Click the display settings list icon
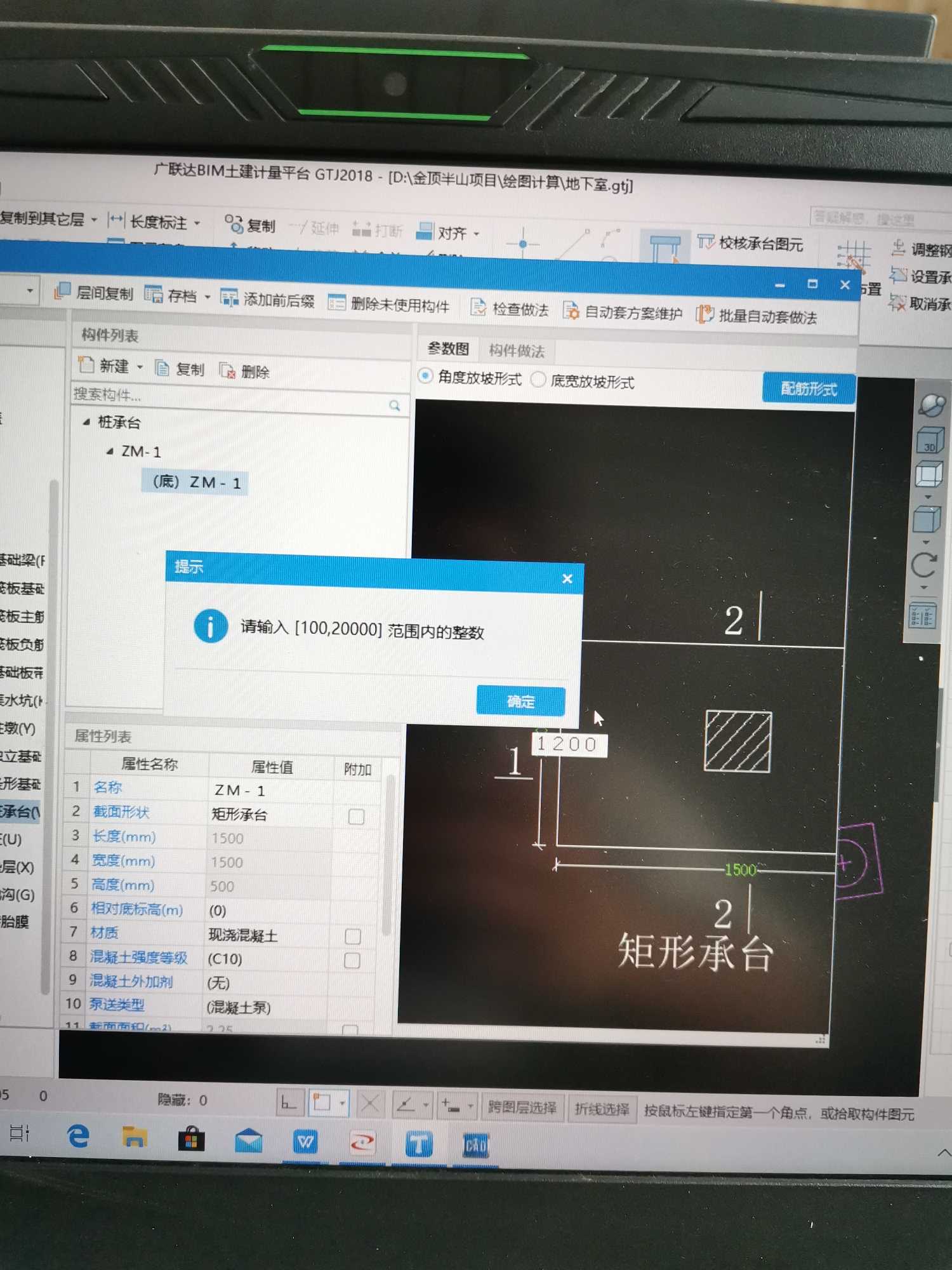Screen dimensions: 952x1270 pyautogui.click(x=922, y=616)
